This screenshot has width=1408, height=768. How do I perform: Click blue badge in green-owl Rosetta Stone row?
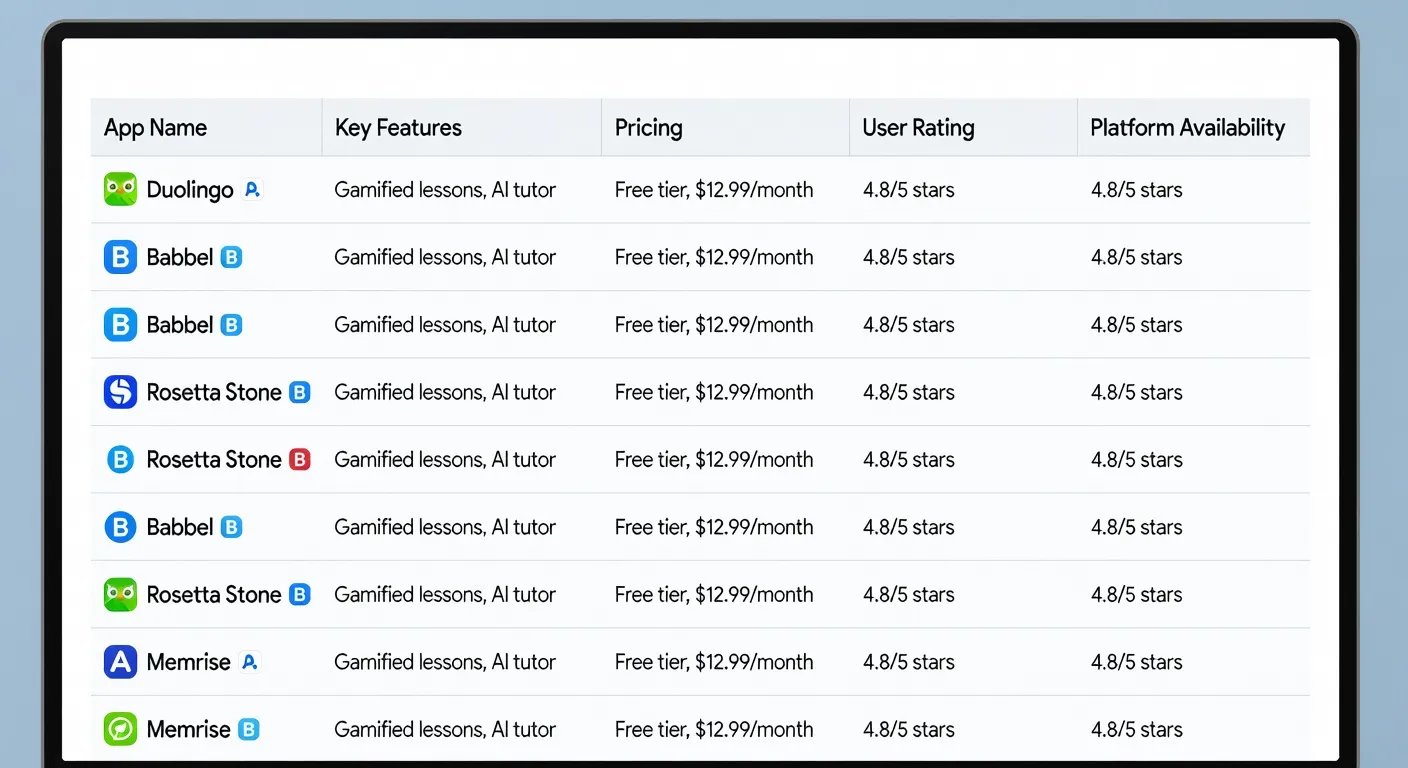300,594
